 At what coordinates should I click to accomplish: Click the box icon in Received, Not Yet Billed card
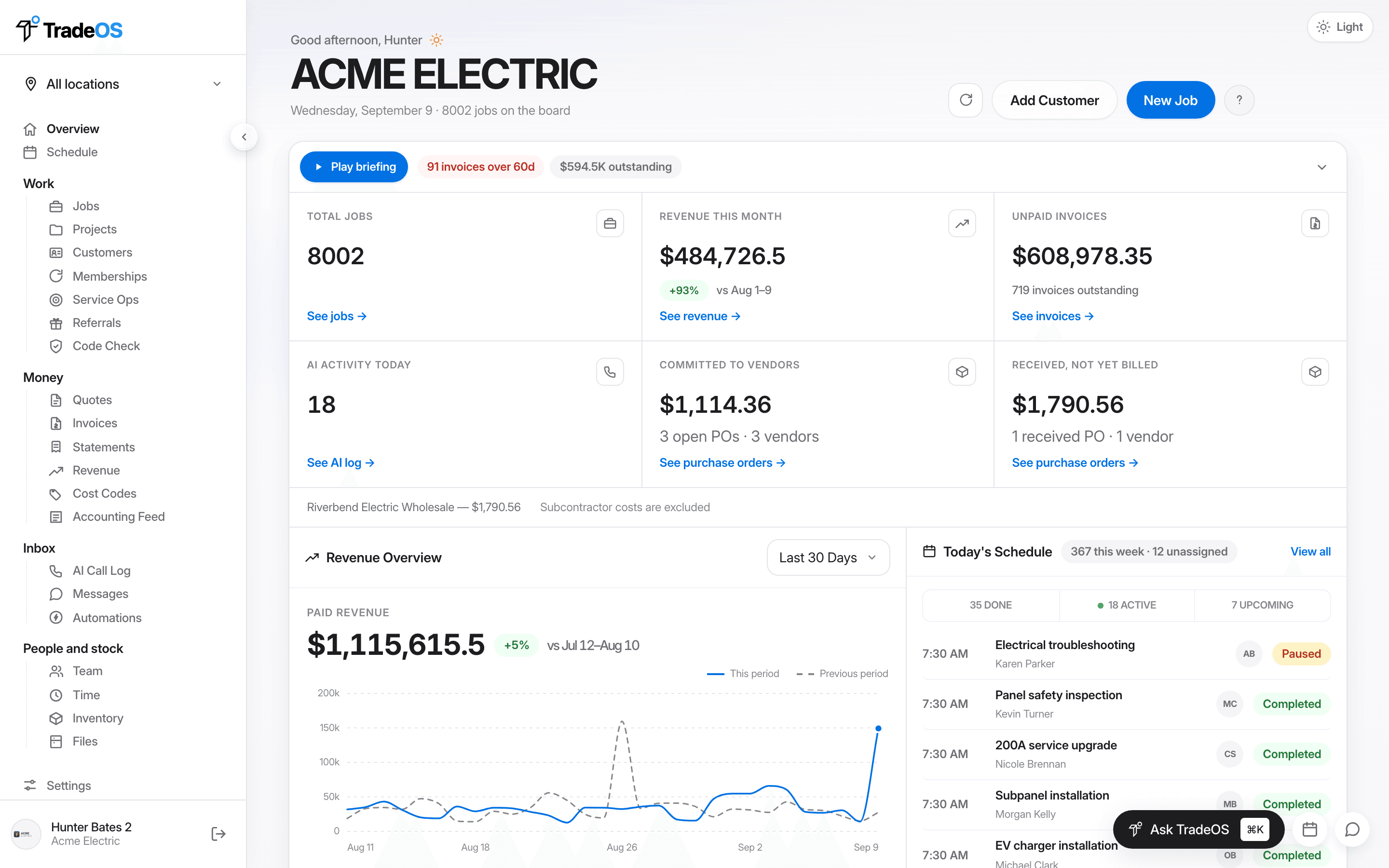[1315, 372]
